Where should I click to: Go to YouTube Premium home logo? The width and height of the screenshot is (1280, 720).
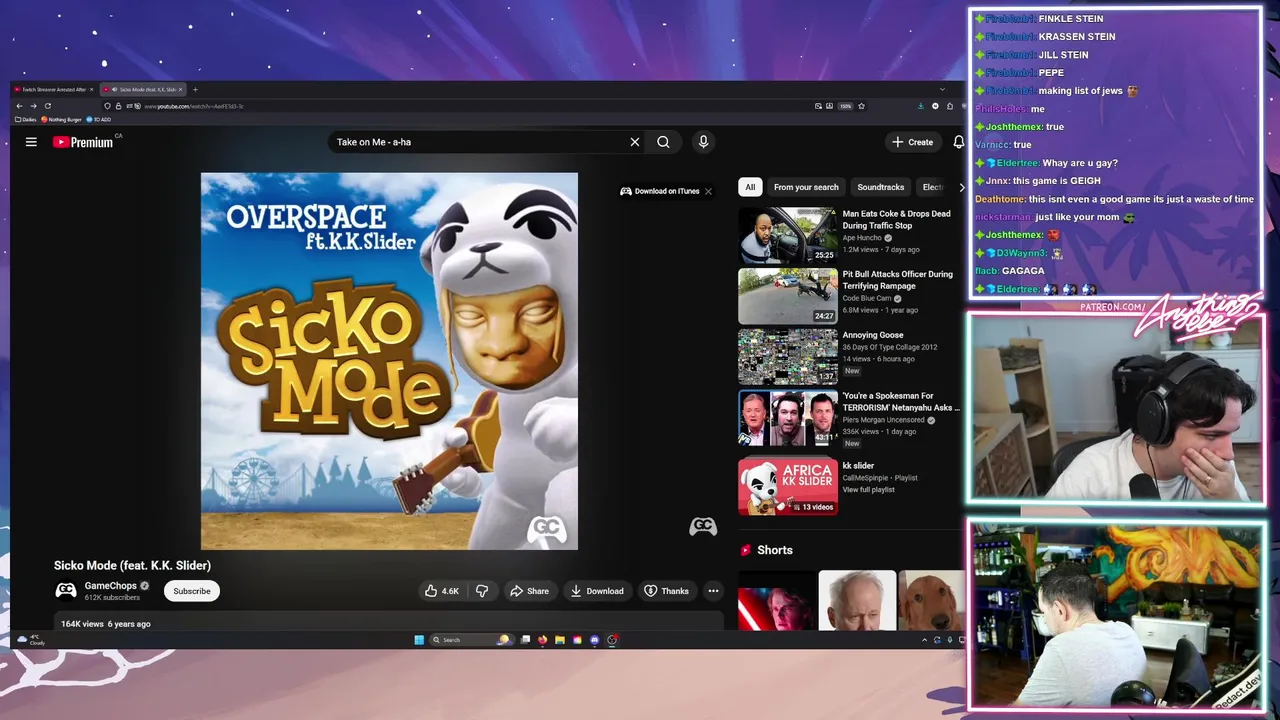(84, 142)
